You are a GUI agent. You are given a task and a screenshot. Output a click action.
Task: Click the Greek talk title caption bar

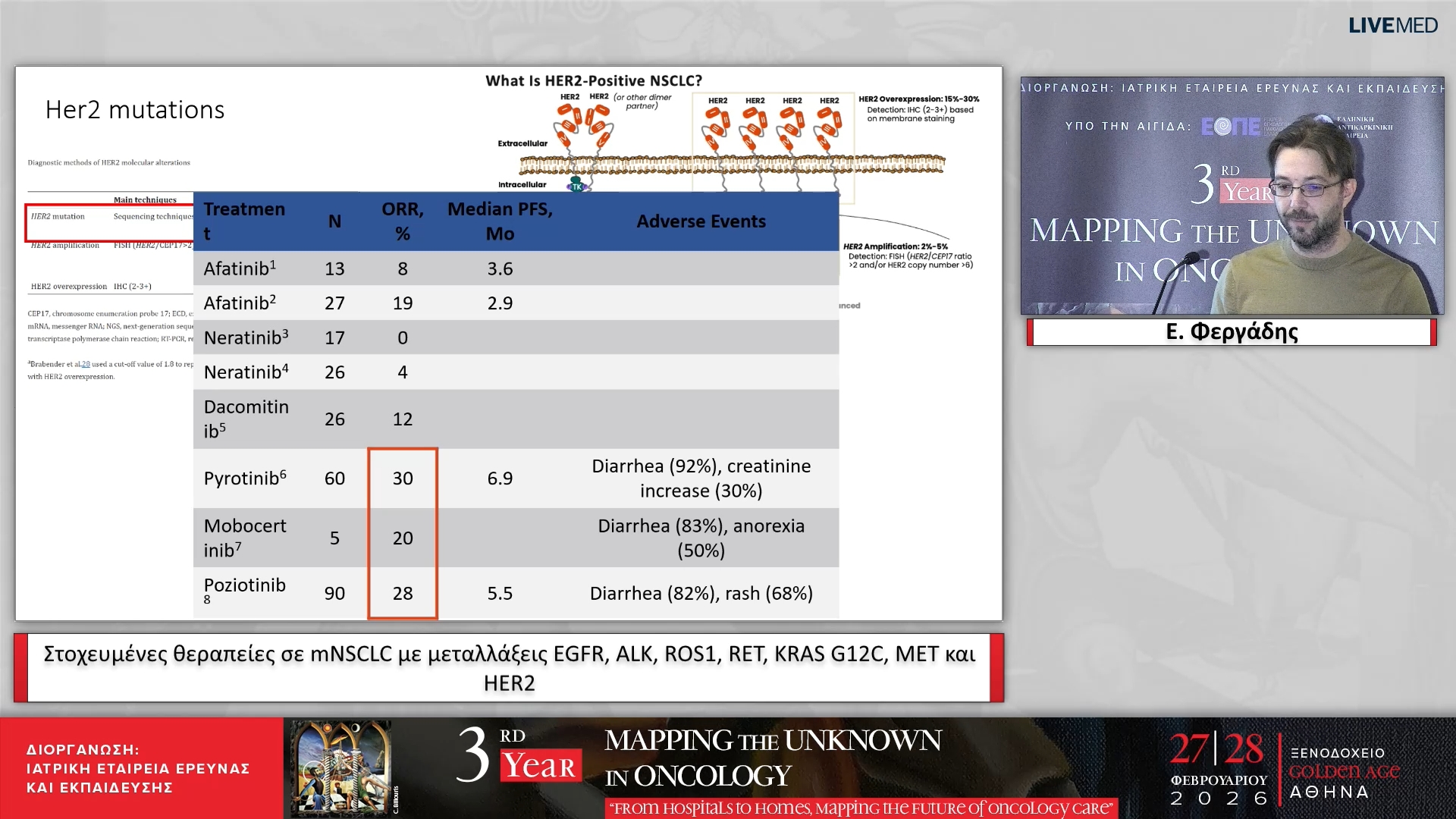[x=509, y=668]
